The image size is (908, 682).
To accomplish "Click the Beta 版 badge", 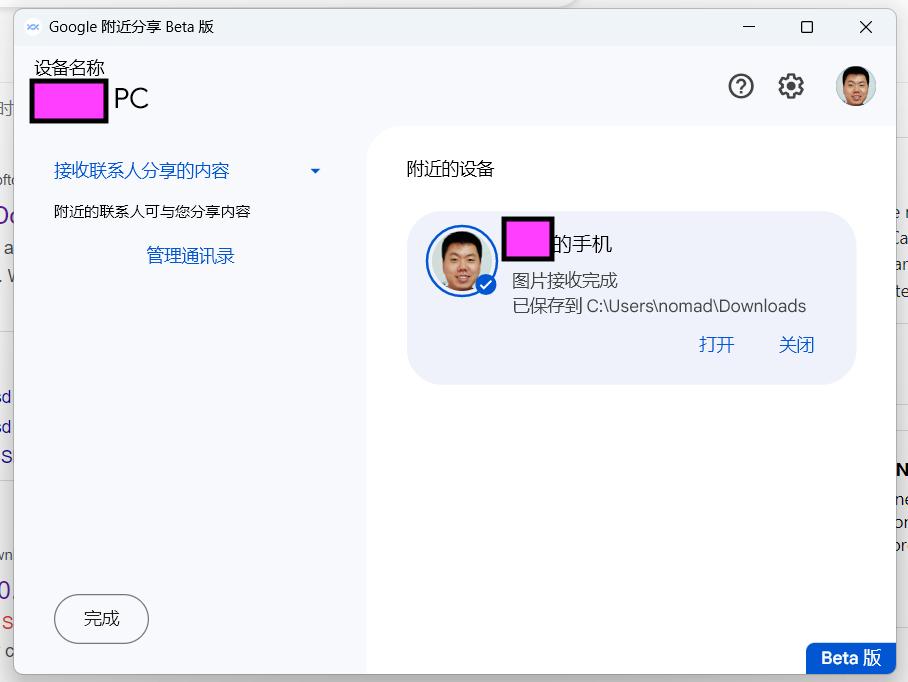I will 851,658.
